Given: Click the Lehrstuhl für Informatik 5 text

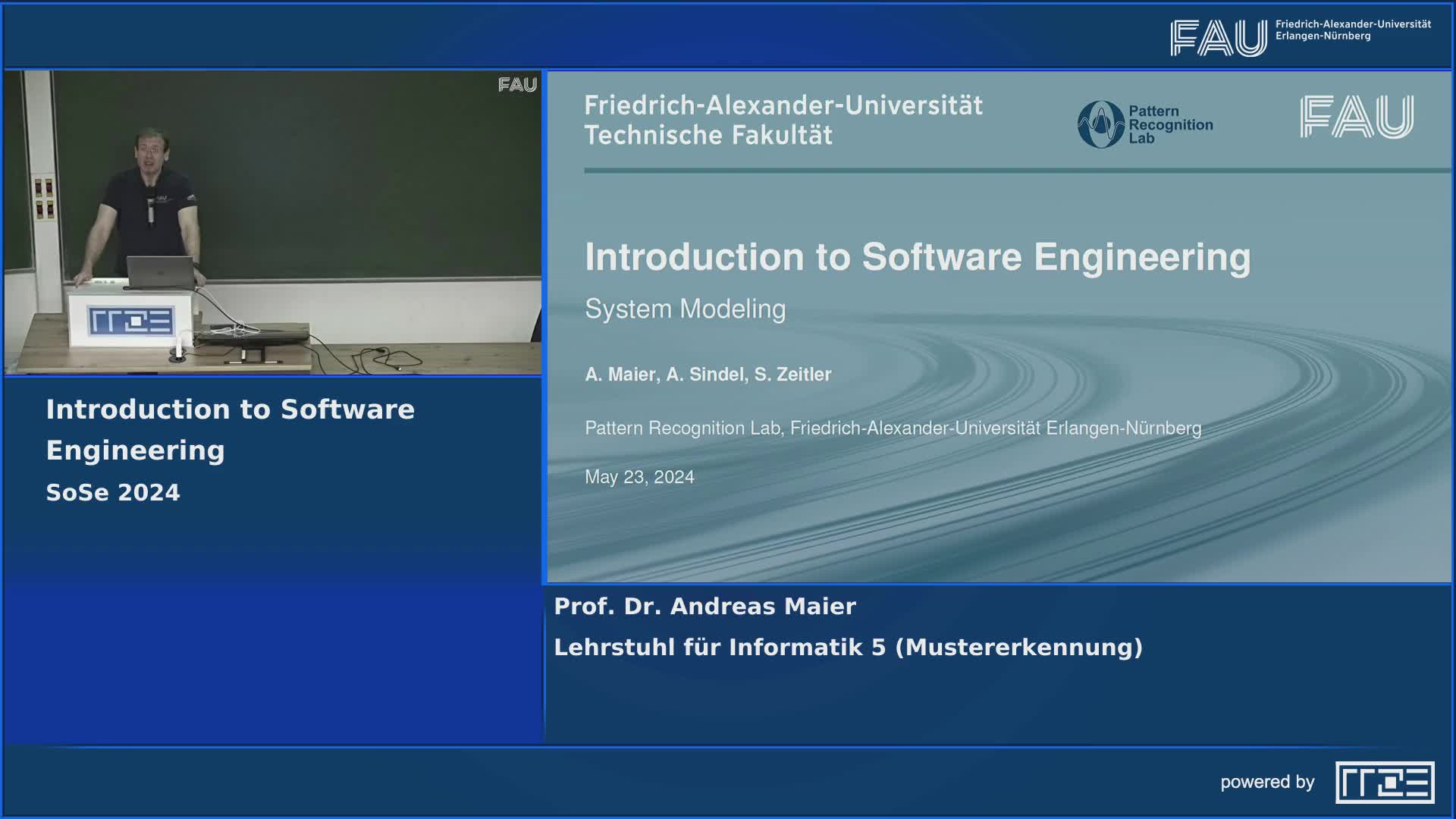Looking at the screenshot, I should (846, 647).
